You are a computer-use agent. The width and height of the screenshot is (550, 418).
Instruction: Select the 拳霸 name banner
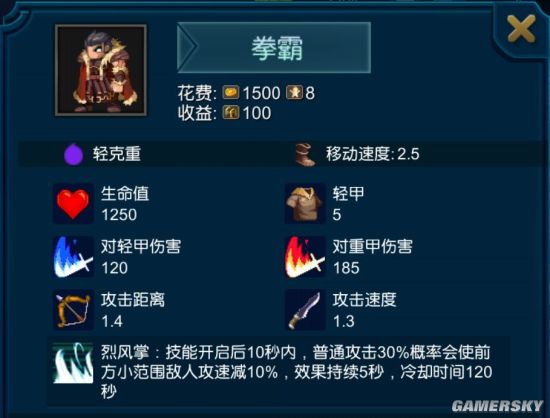[x=274, y=48]
